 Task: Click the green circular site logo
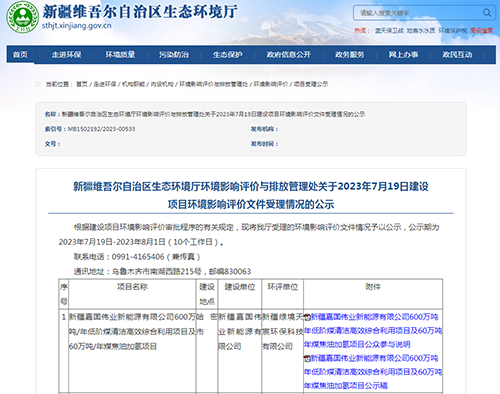tap(22, 17)
